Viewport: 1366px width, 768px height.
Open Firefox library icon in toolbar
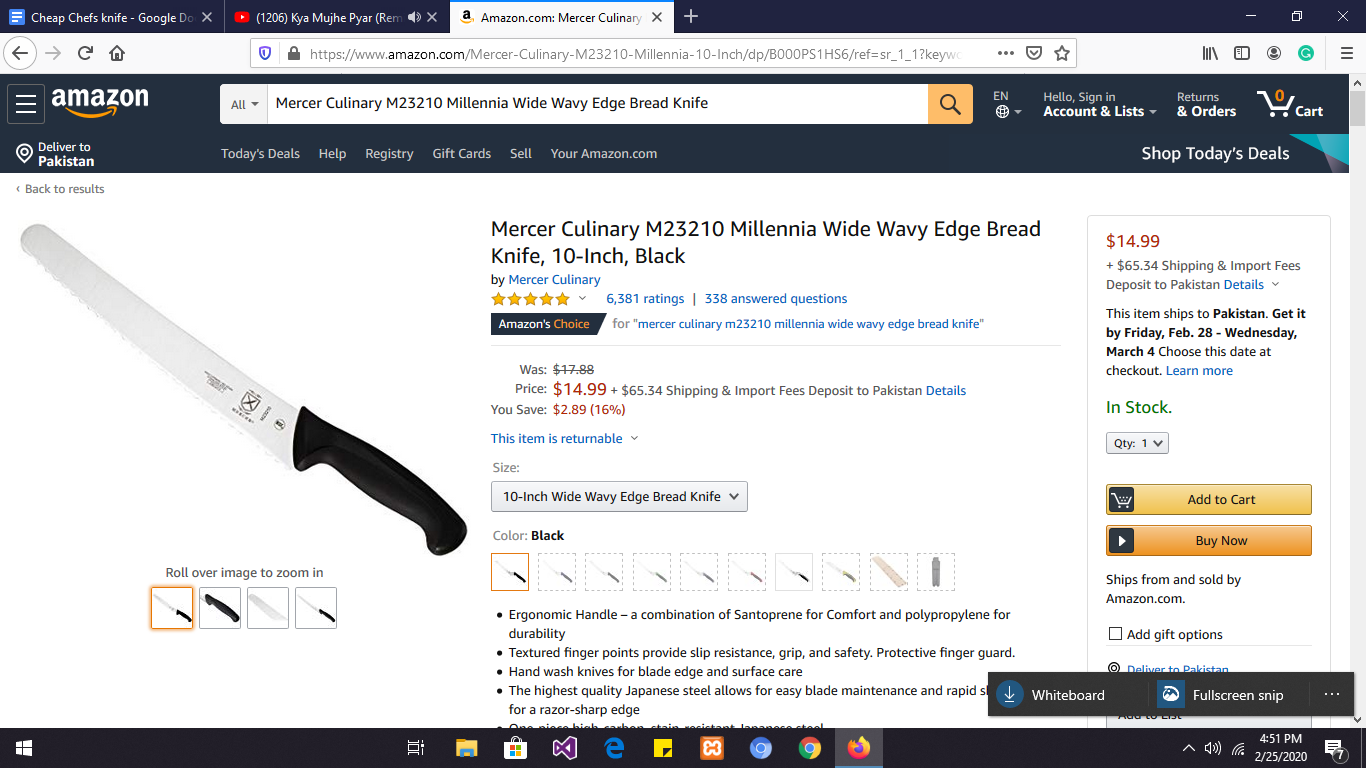1210,53
